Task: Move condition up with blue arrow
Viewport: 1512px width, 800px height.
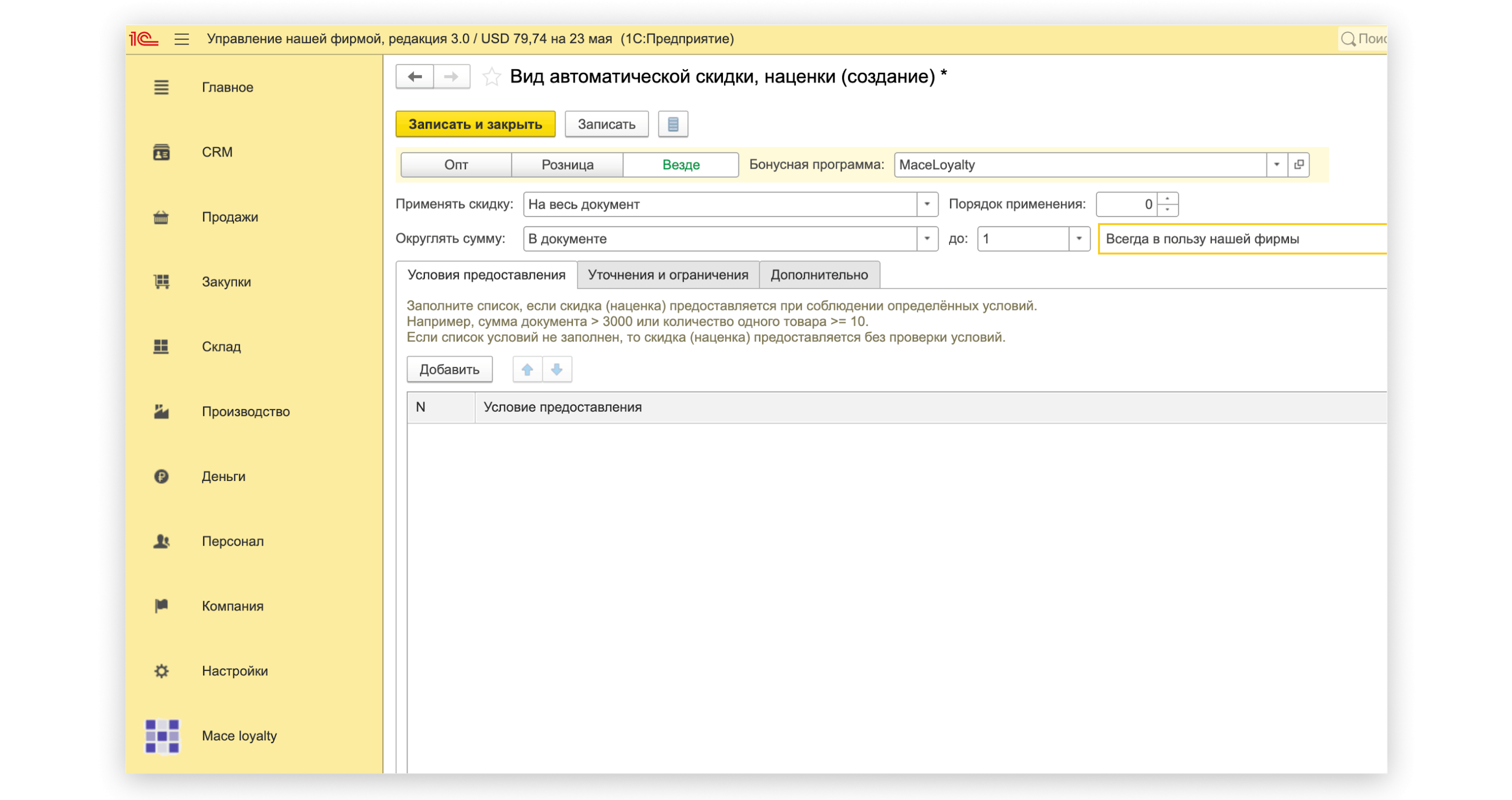Action: coord(527,370)
